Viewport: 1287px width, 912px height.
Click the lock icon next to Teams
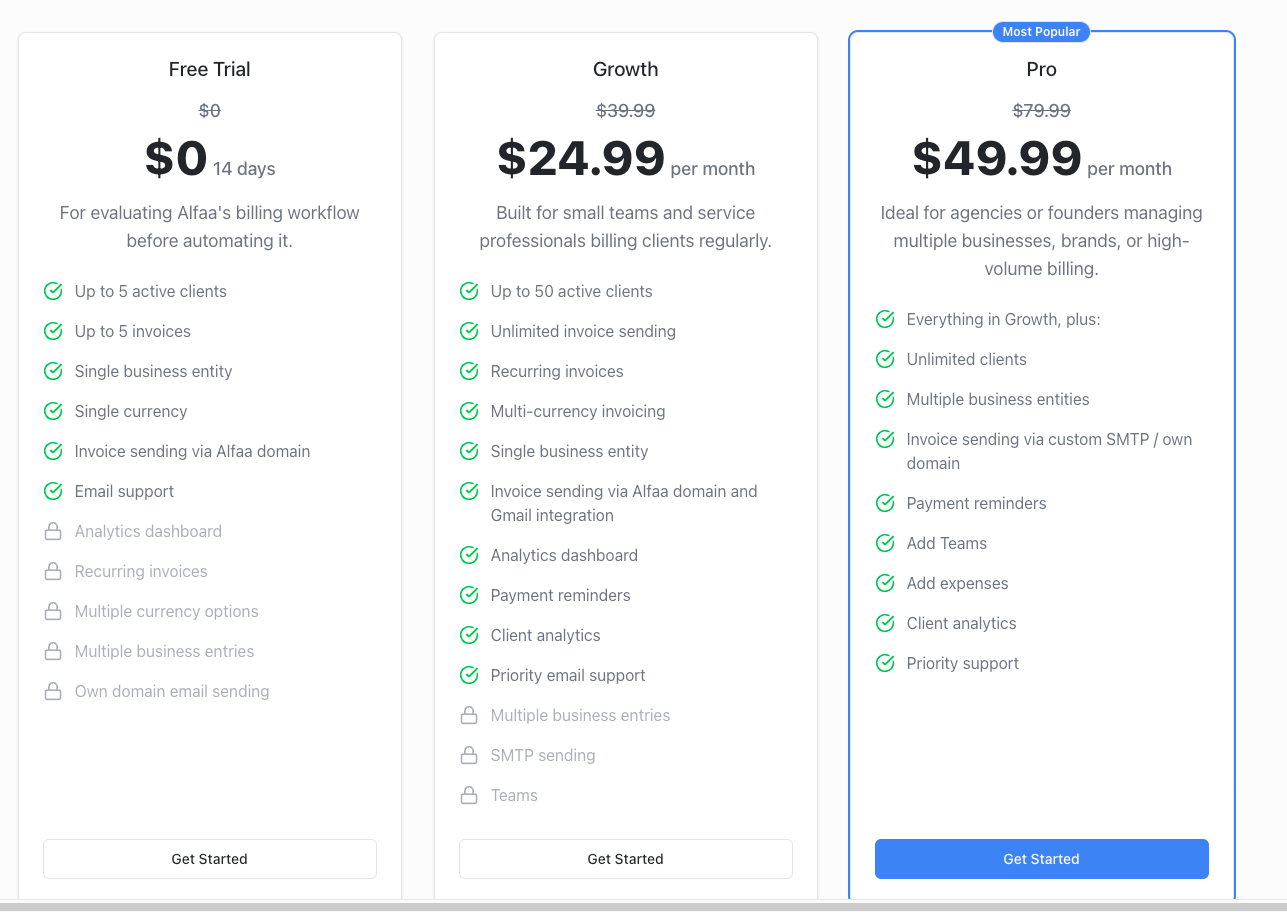pos(469,795)
